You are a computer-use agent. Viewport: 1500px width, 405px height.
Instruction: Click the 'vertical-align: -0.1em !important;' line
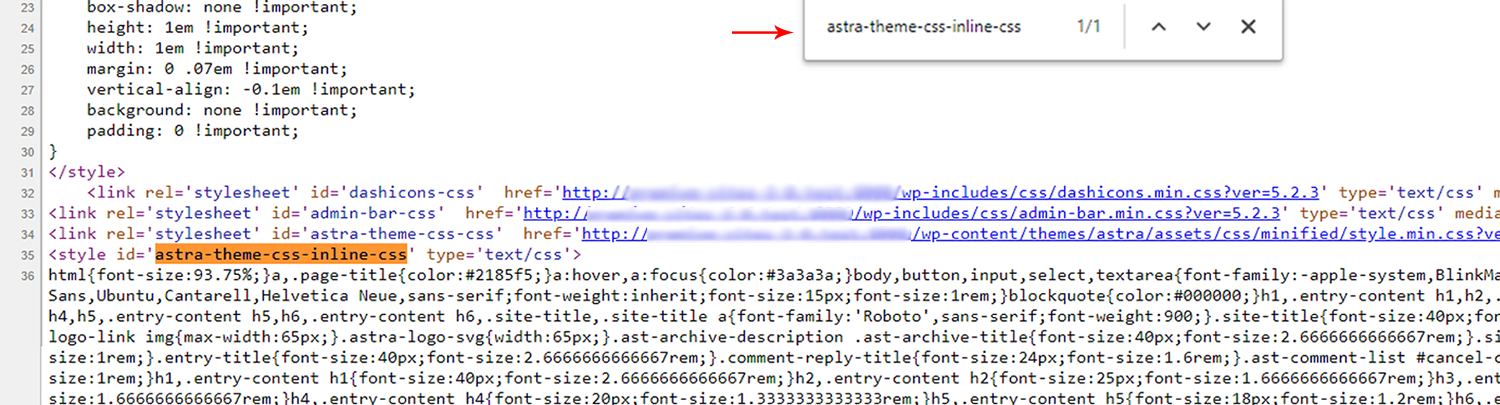tap(250, 90)
